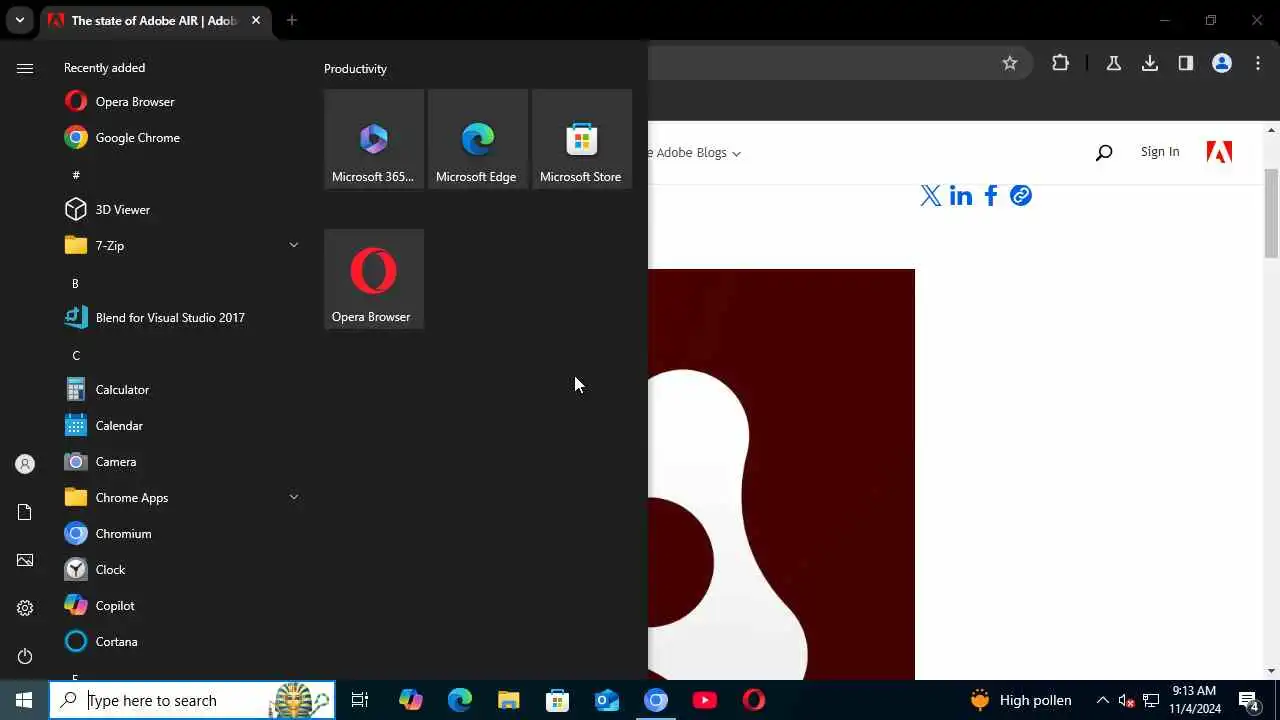Click the Power button in Start menu
Viewport: 1280px width, 720px height.
[x=25, y=656]
